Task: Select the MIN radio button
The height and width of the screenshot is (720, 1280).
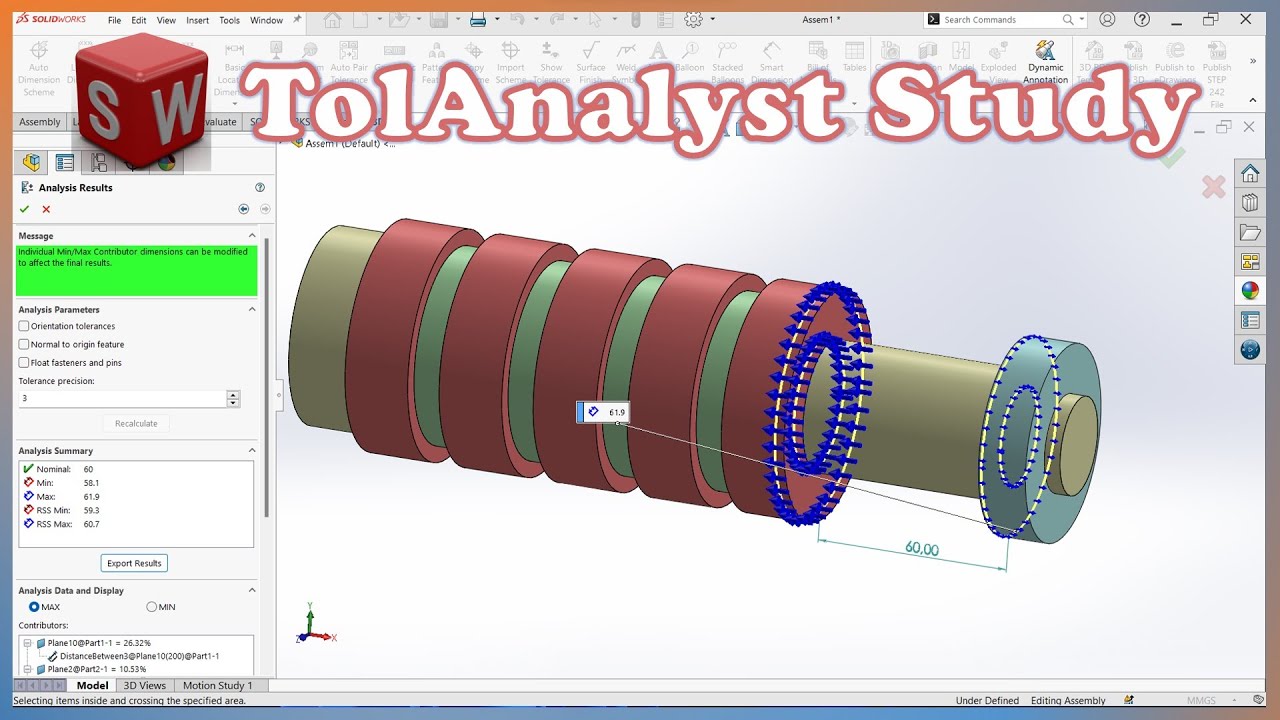Action: click(x=152, y=606)
